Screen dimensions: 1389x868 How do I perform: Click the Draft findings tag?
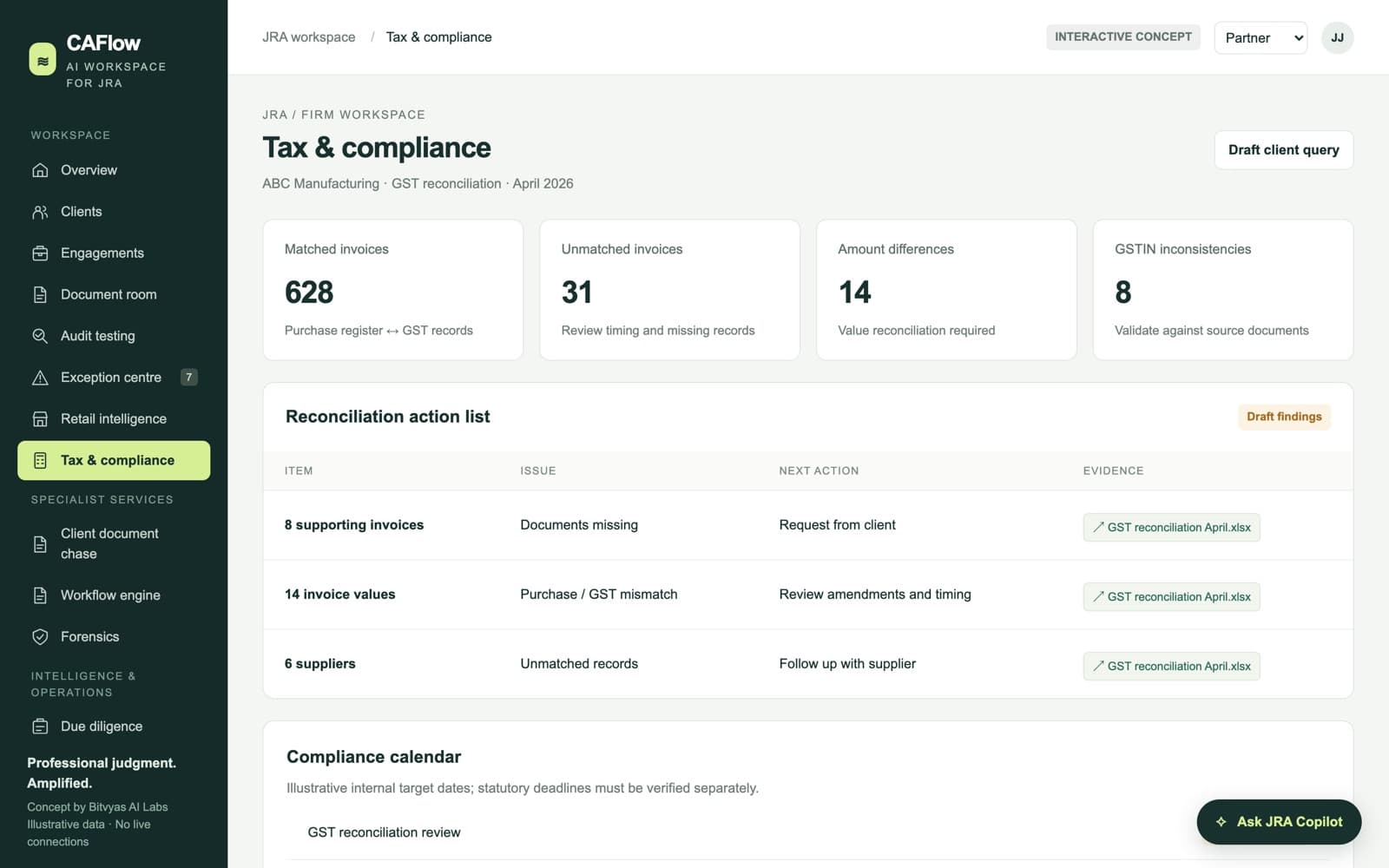point(1284,417)
